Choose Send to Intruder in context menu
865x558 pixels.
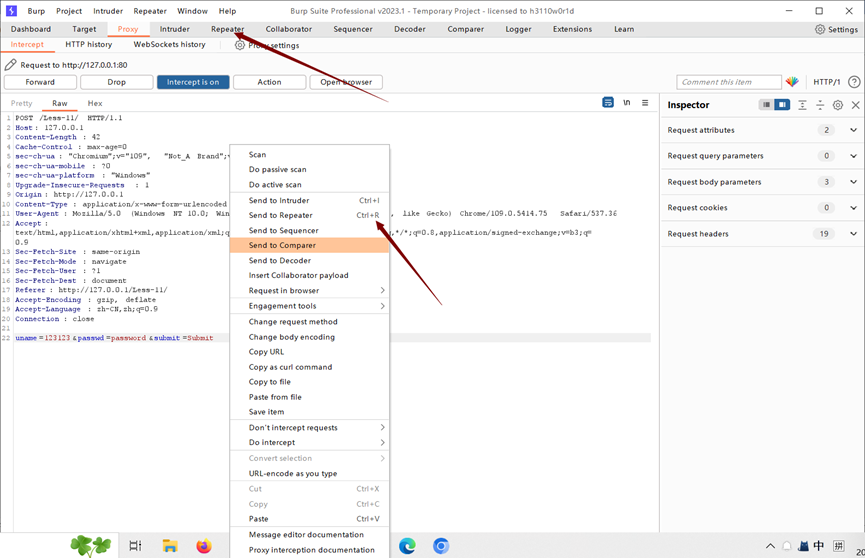click(x=309, y=200)
